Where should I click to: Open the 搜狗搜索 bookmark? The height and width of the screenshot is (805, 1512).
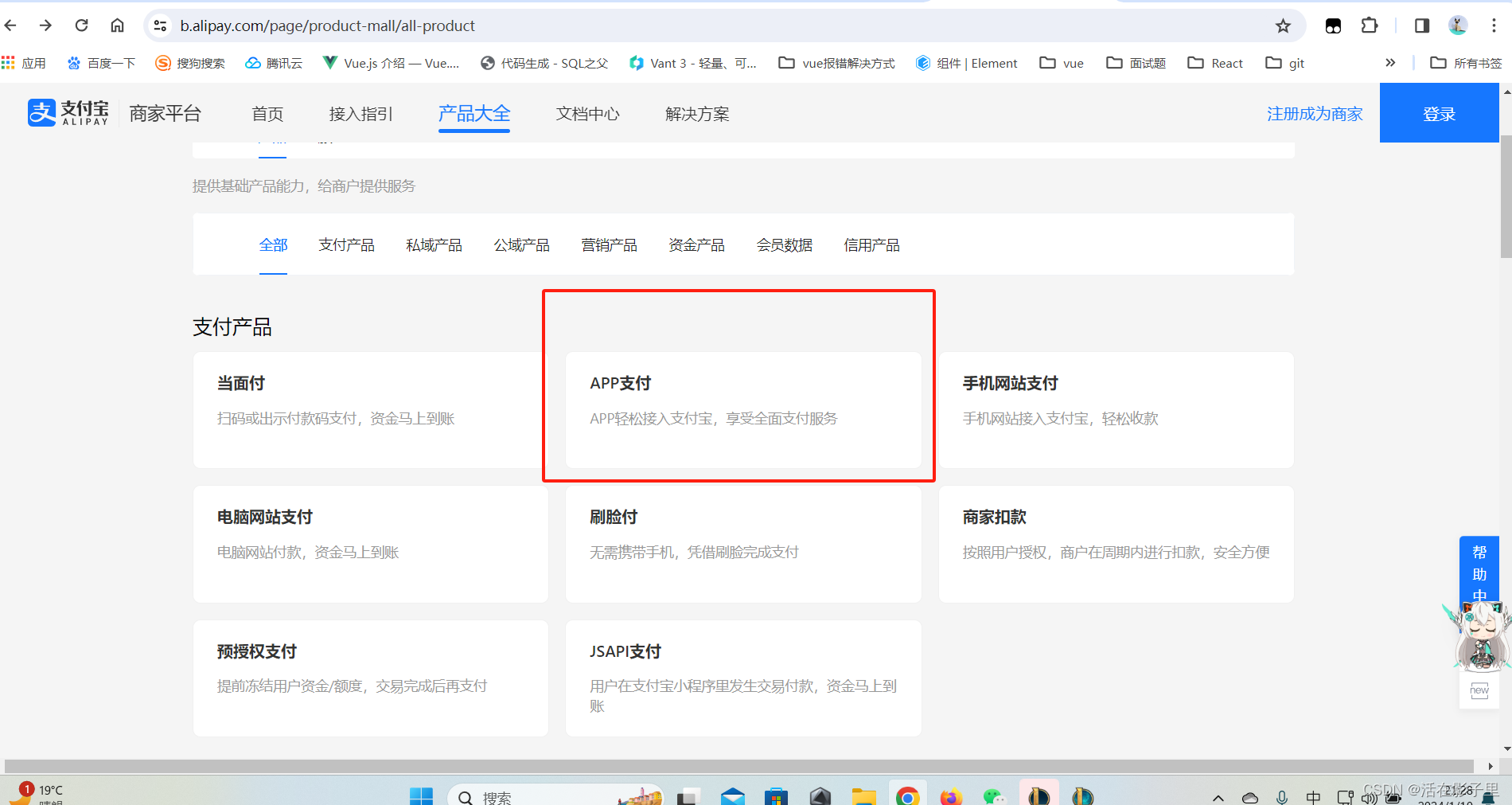pyautogui.click(x=190, y=63)
